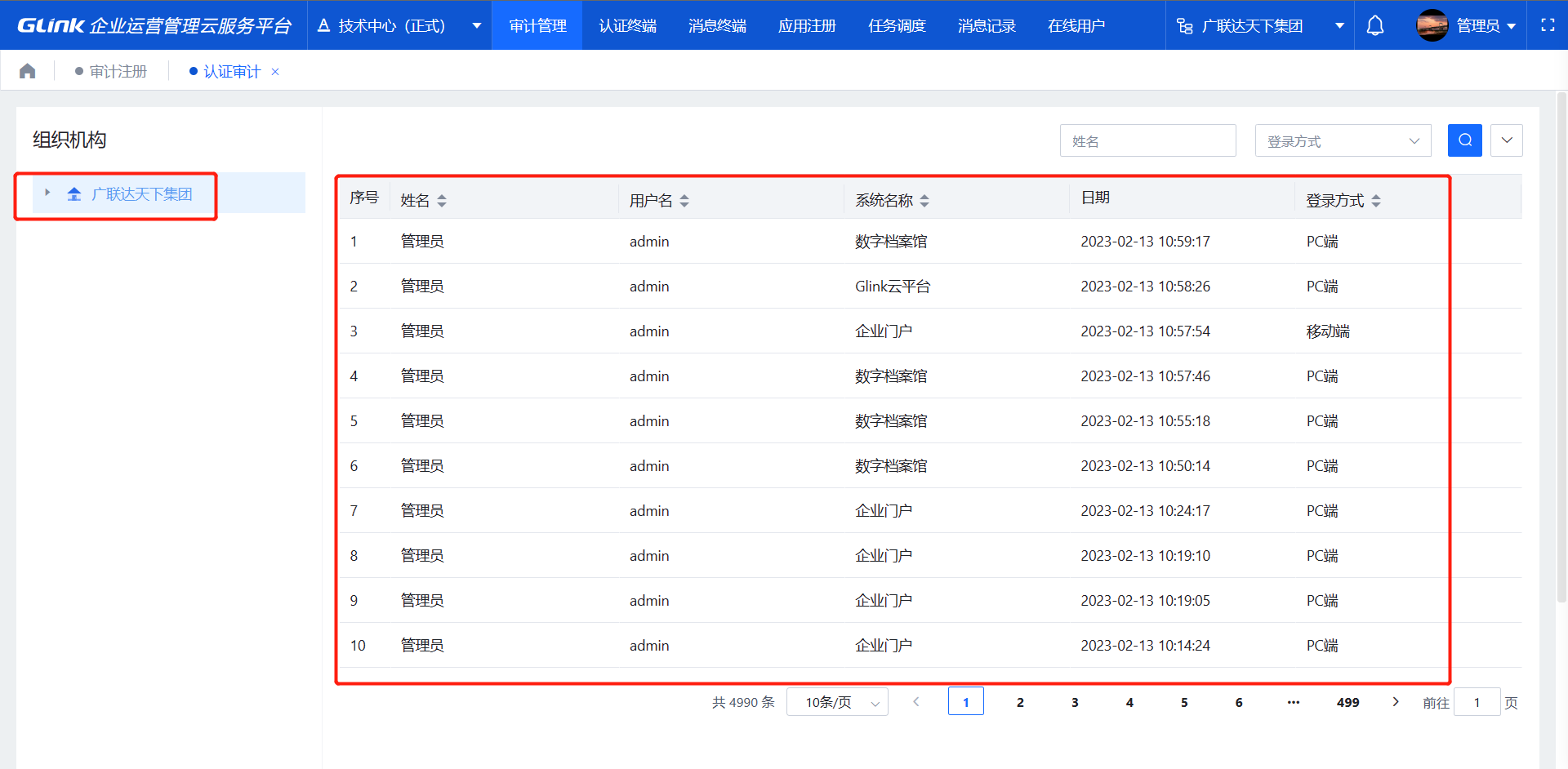
Task: Click 数字档案馆 in row 1
Action: pyautogui.click(x=891, y=242)
